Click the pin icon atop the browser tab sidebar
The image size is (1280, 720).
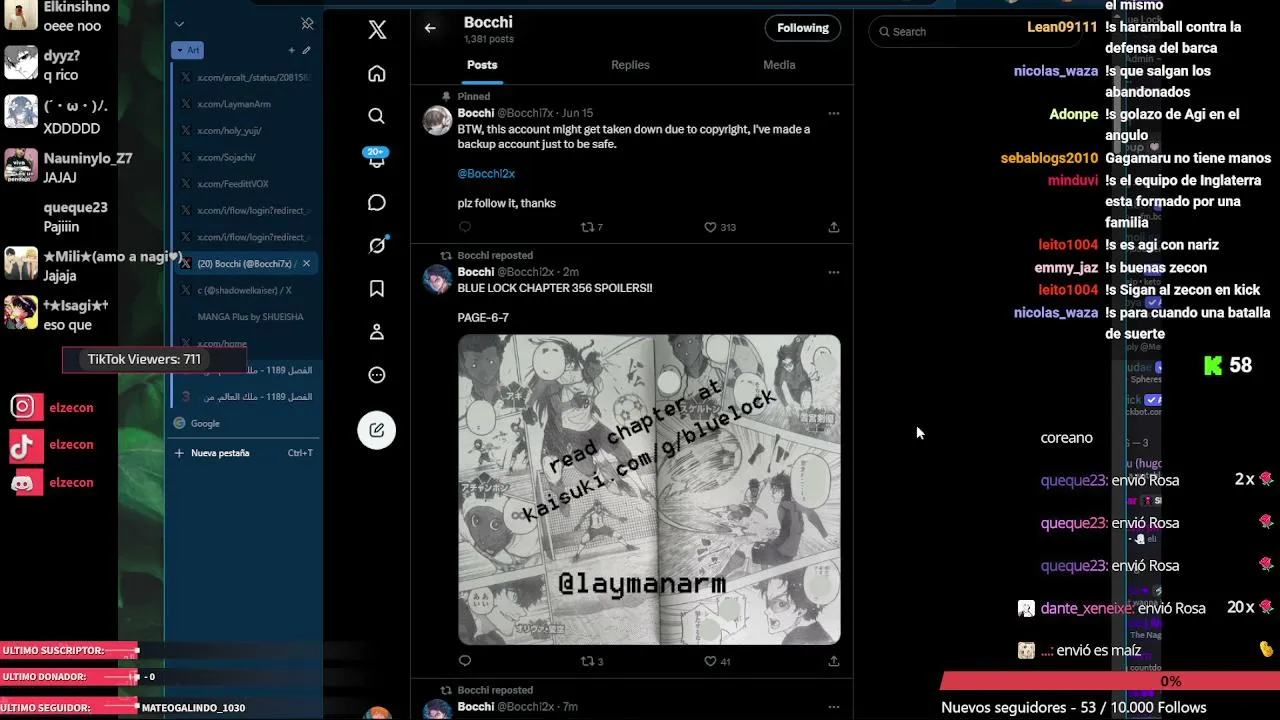pos(307,24)
